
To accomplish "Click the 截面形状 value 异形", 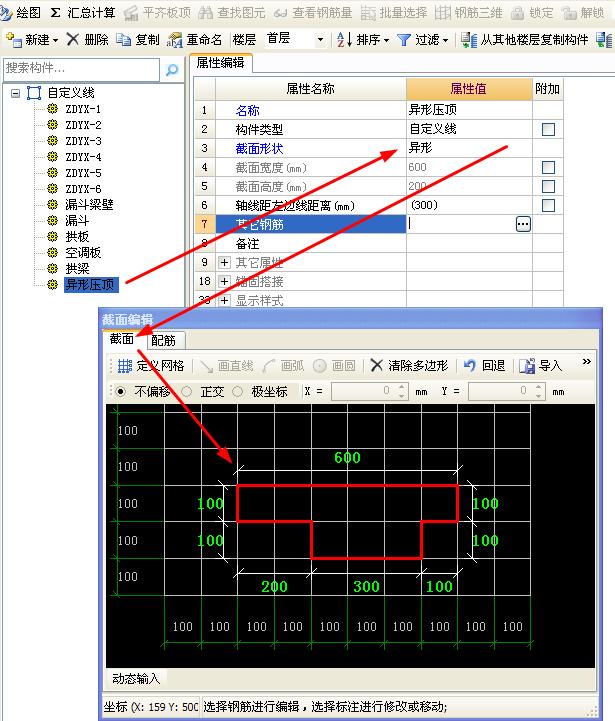I will tap(469, 148).
